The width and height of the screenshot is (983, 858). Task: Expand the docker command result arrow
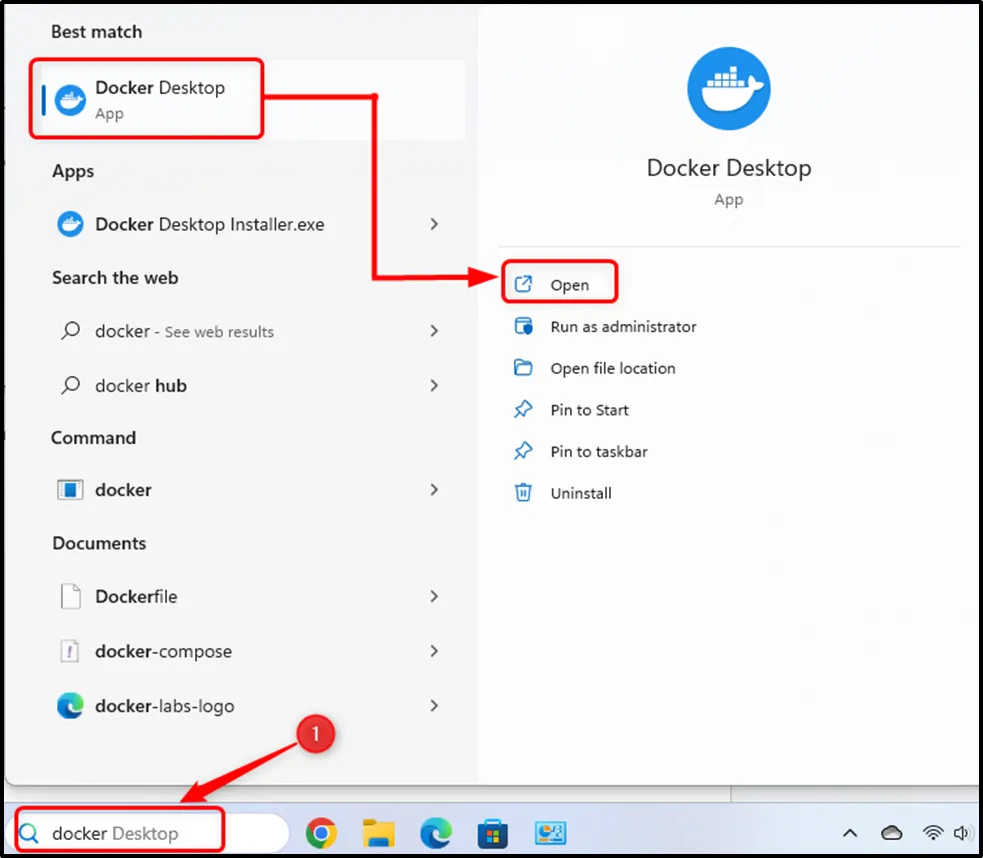tap(434, 490)
